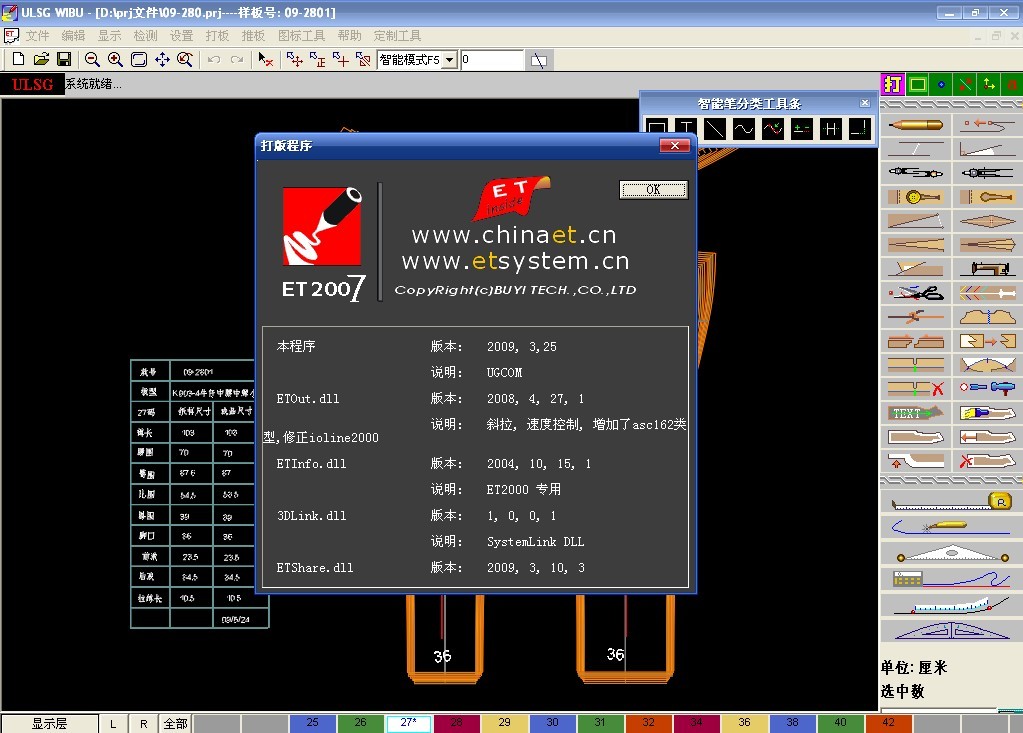Image resolution: width=1023 pixels, height=733 pixels.
Task: Select the straight line smart-pen tool
Action: 714,128
